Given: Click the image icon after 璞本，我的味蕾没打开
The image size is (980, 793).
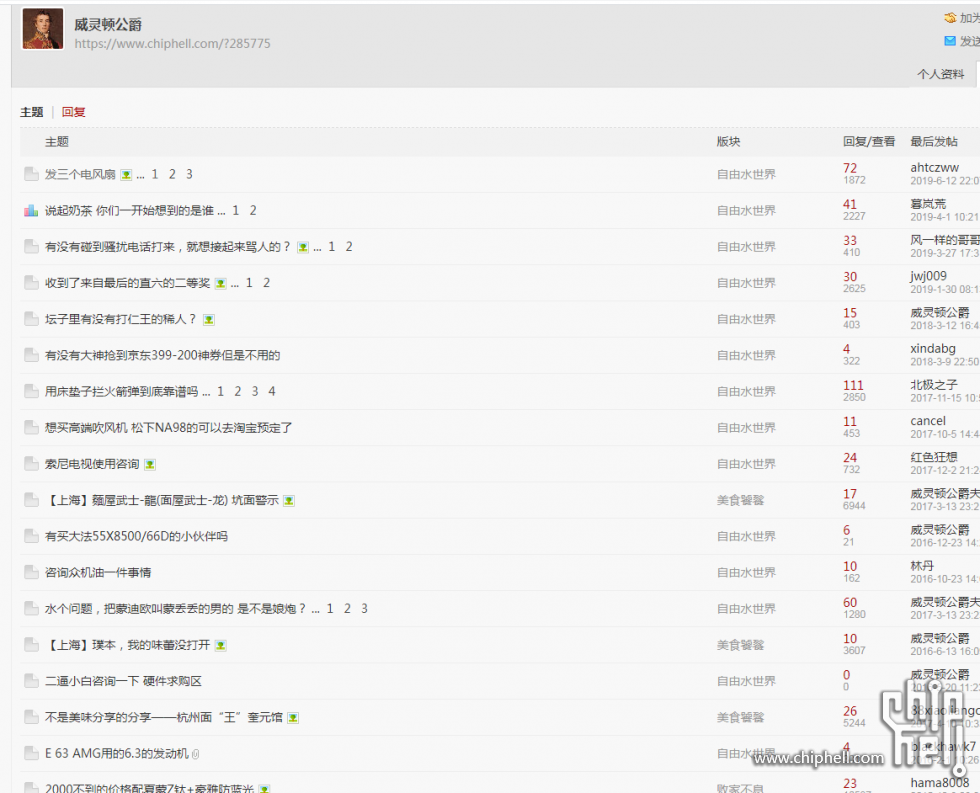Looking at the screenshot, I should click(x=221, y=646).
